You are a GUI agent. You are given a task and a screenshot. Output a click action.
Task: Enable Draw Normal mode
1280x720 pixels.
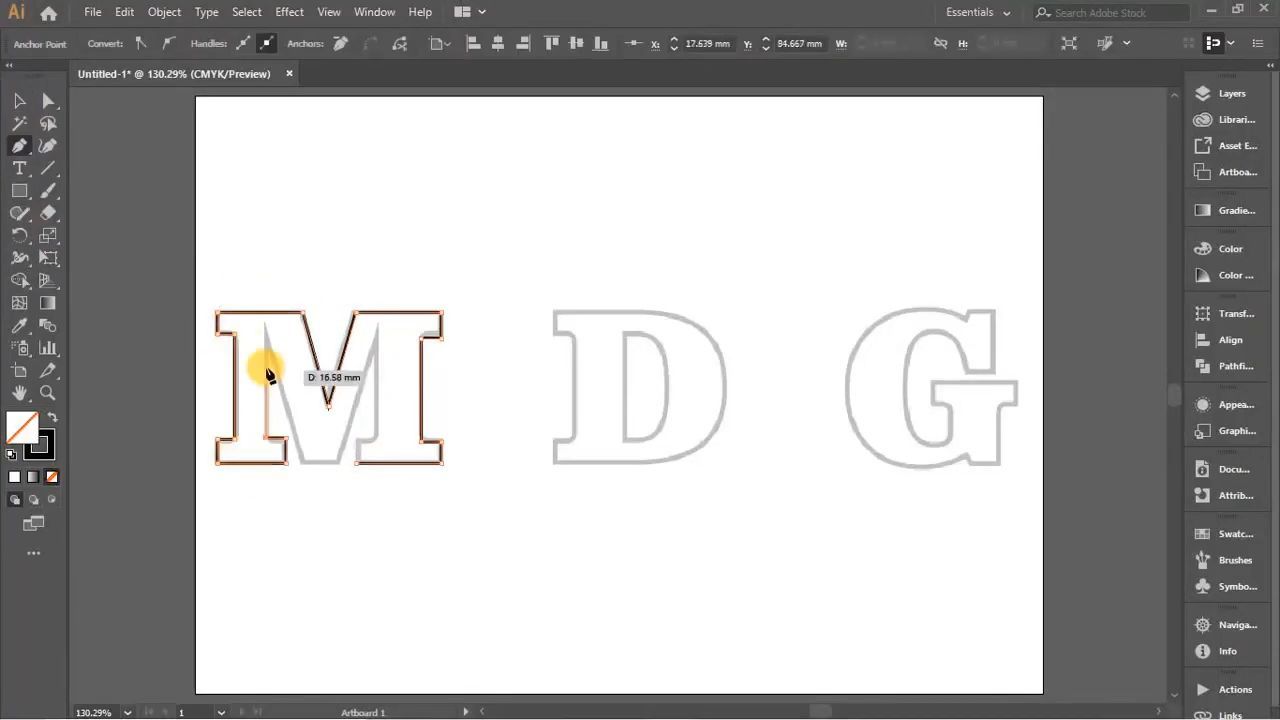(14, 499)
